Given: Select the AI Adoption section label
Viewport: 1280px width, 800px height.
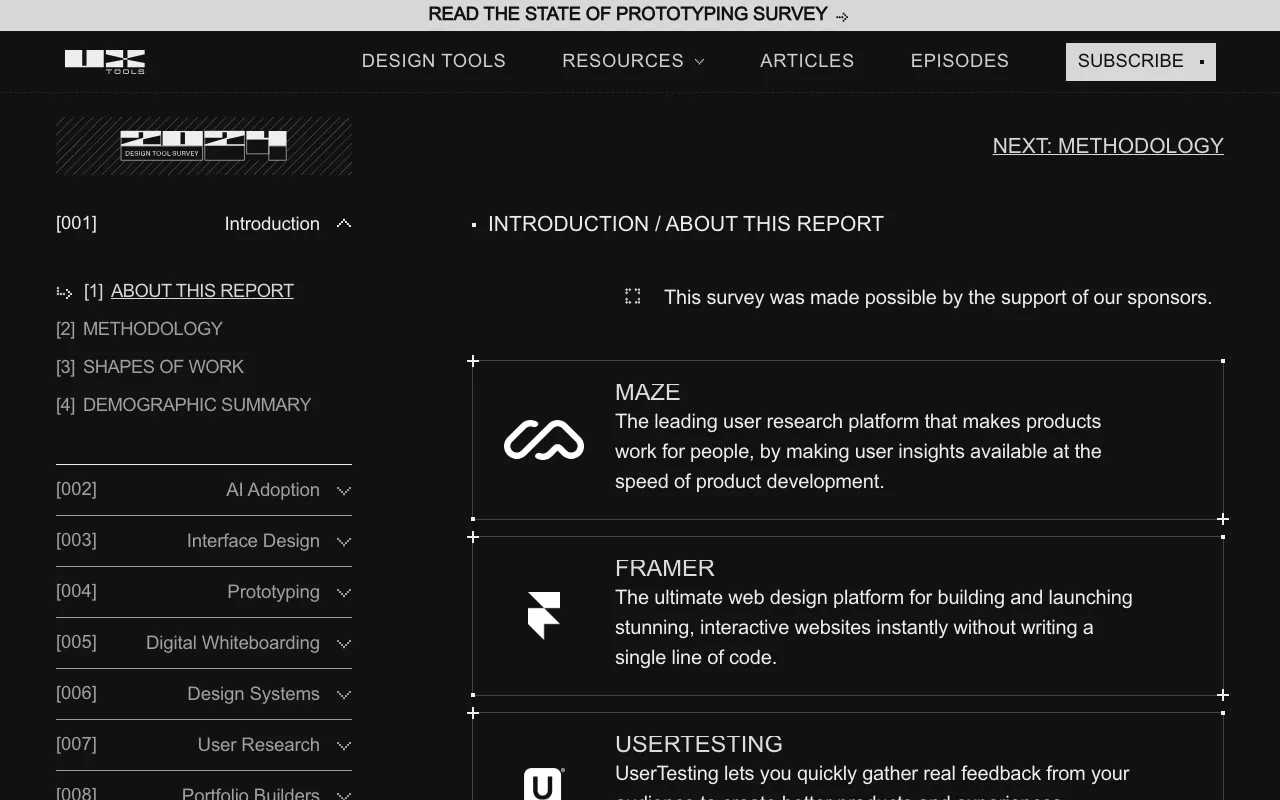Looking at the screenshot, I should tap(273, 490).
